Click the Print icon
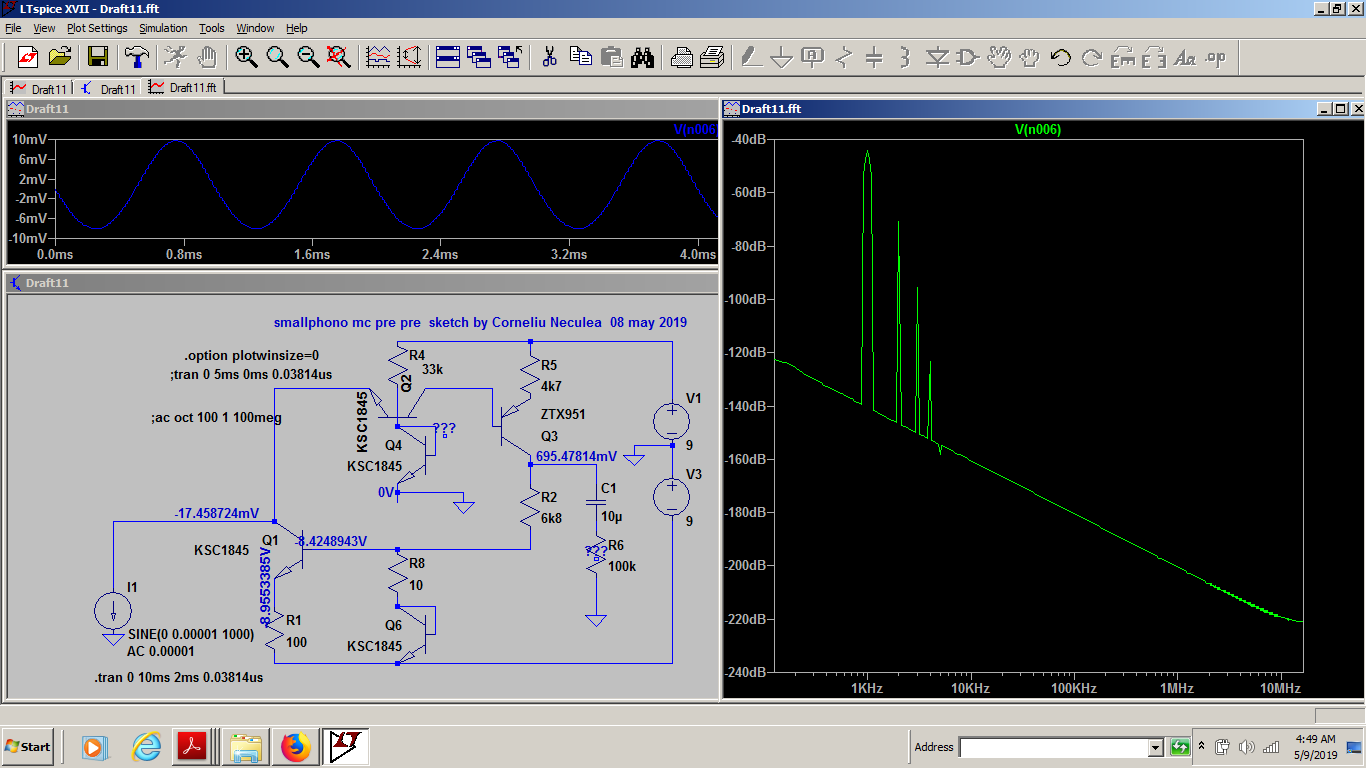This screenshot has width=1366, height=768. [x=712, y=56]
